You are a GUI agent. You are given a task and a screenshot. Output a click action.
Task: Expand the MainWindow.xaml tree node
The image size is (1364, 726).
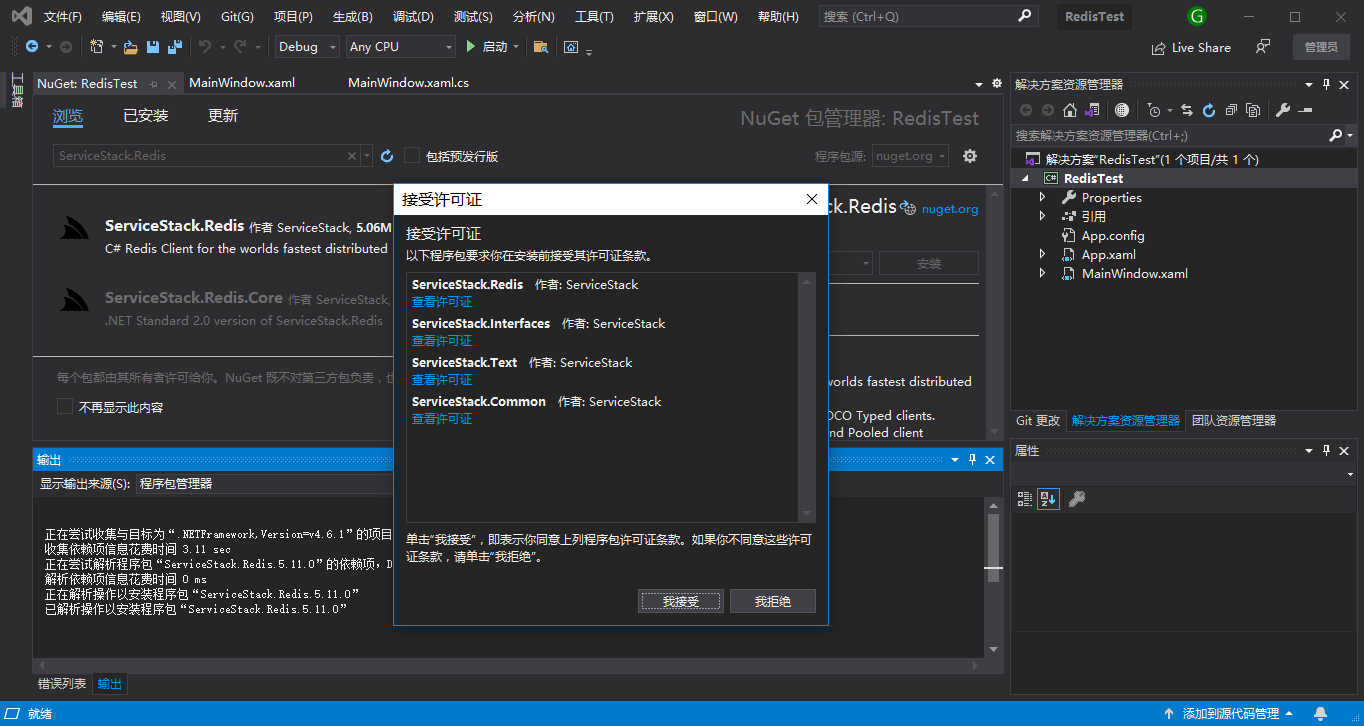pos(1042,273)
